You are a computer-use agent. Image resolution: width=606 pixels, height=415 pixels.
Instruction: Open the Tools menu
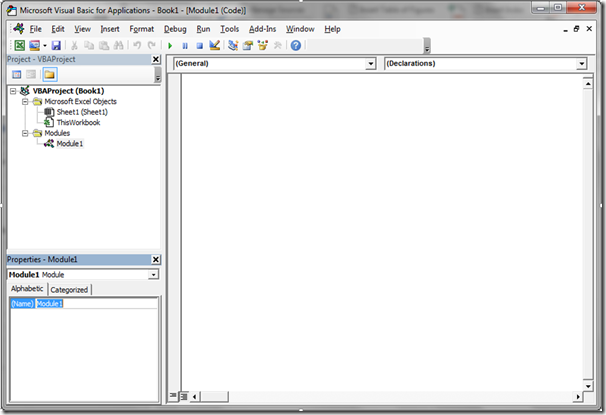[x=230, y=29]
